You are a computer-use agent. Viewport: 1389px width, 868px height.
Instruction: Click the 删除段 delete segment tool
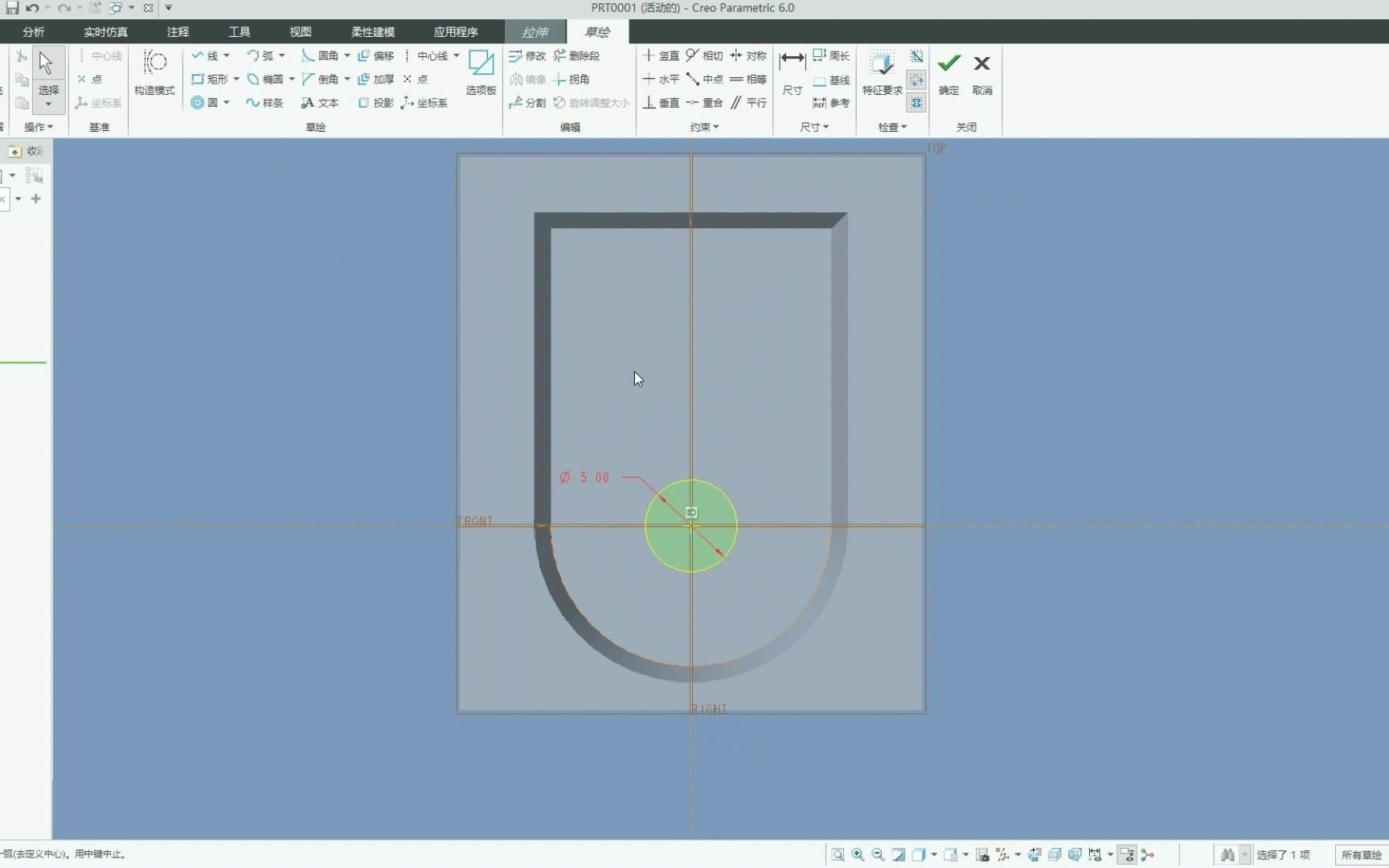click(577, 55)
